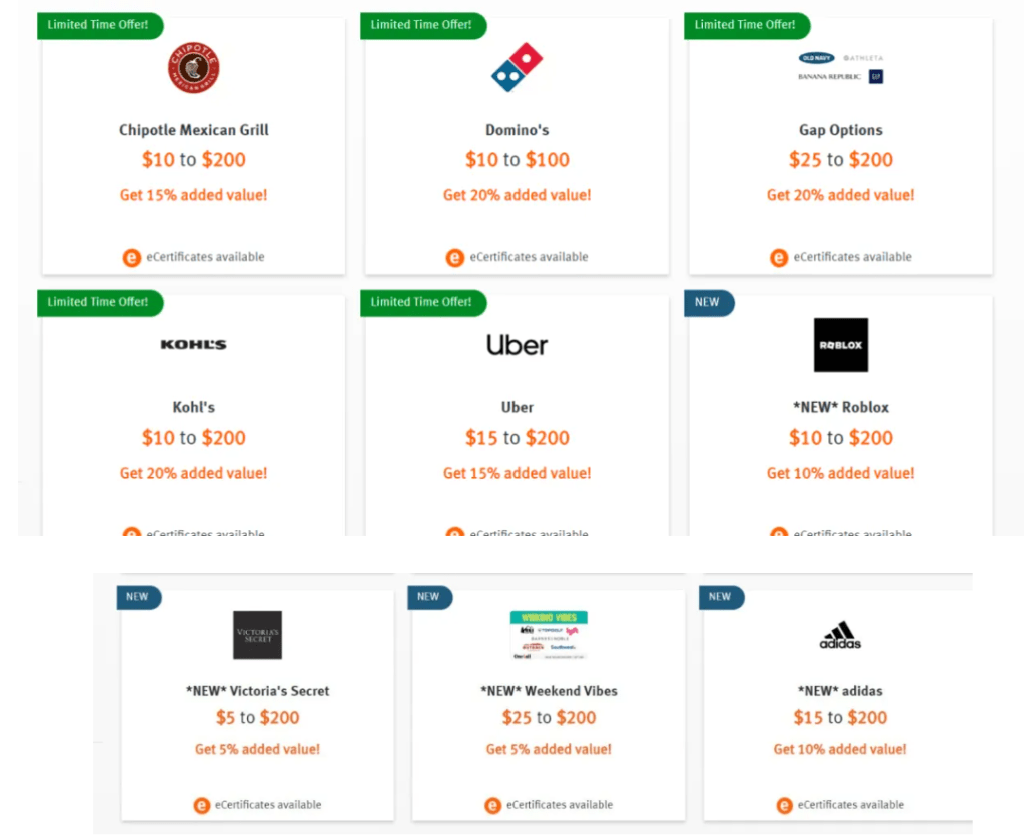Click Limited Time Offer badge on Kohl's
Viewport: 1024px width, 840px height.
(x=98, y=302)
